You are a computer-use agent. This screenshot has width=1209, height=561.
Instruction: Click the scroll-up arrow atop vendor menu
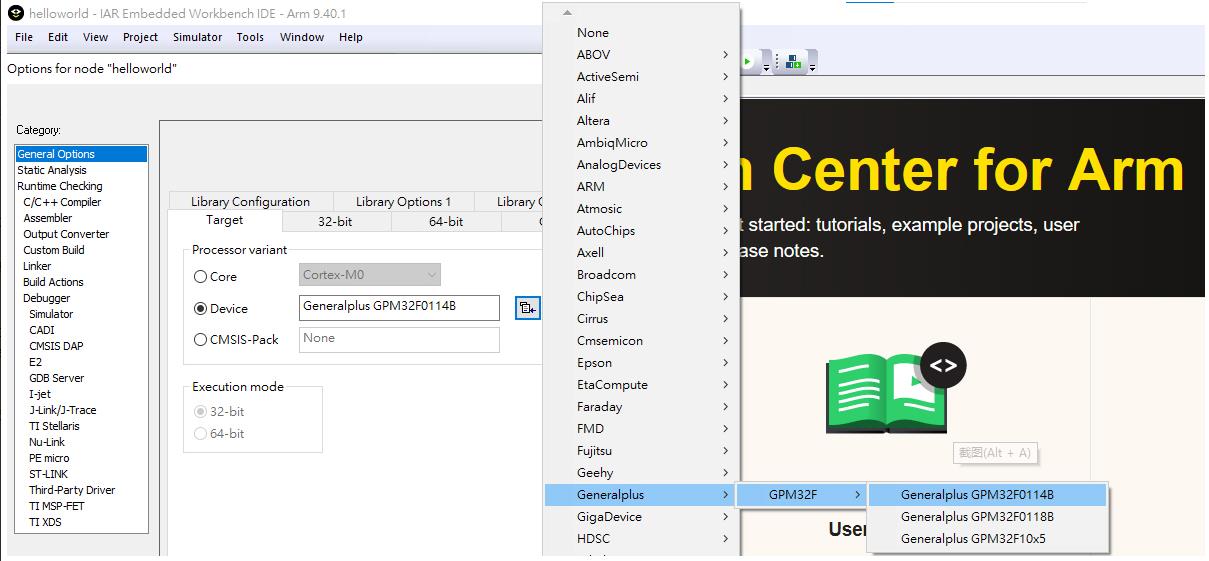point(567,12)
